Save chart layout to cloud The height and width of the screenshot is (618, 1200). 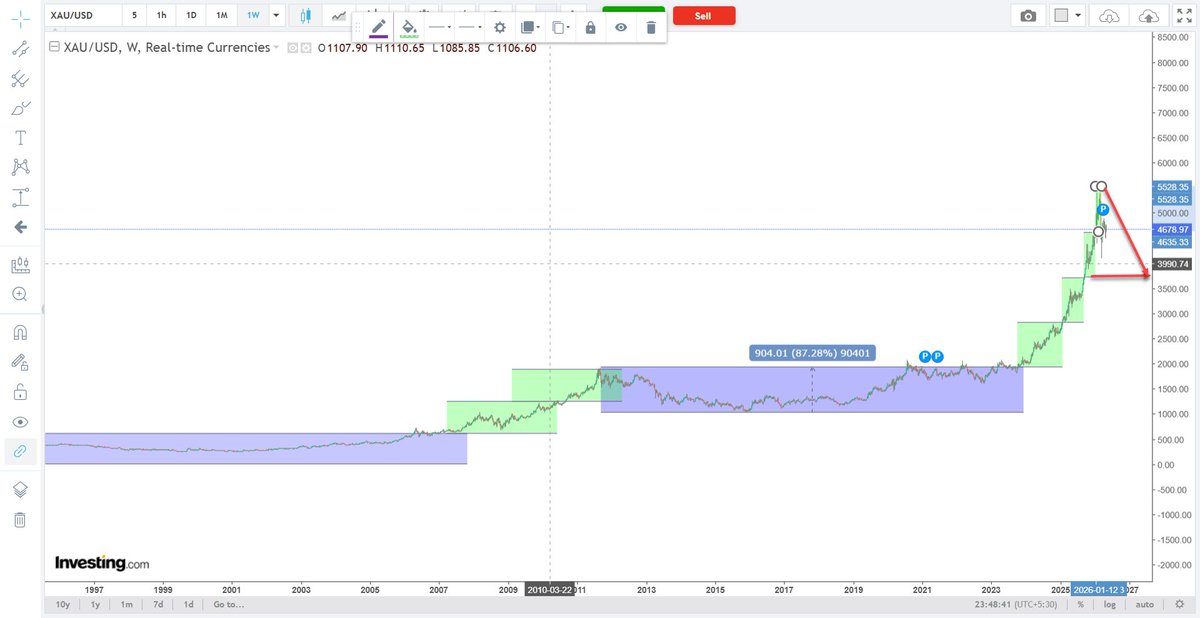tap(1149, 16)
